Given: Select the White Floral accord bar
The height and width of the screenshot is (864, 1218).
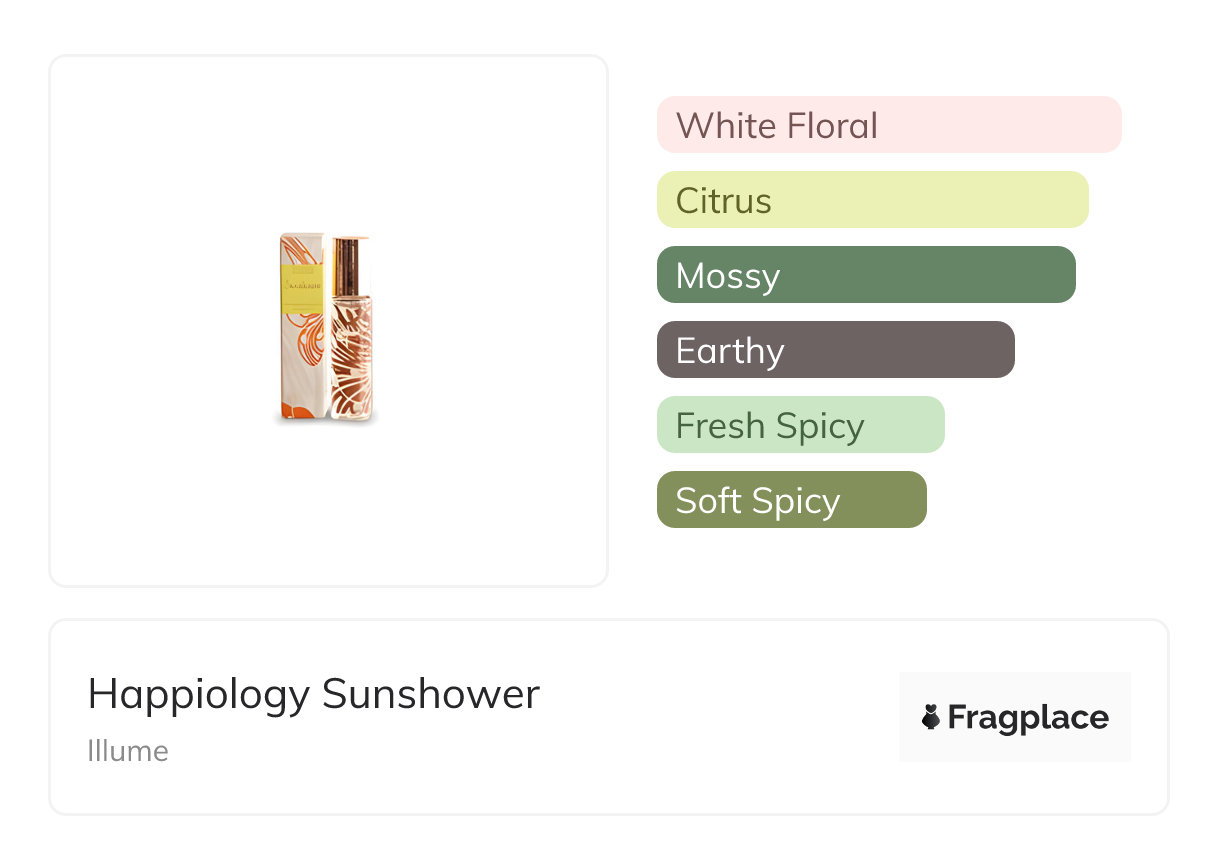Looking at the screenshot, I should [888, 125].
